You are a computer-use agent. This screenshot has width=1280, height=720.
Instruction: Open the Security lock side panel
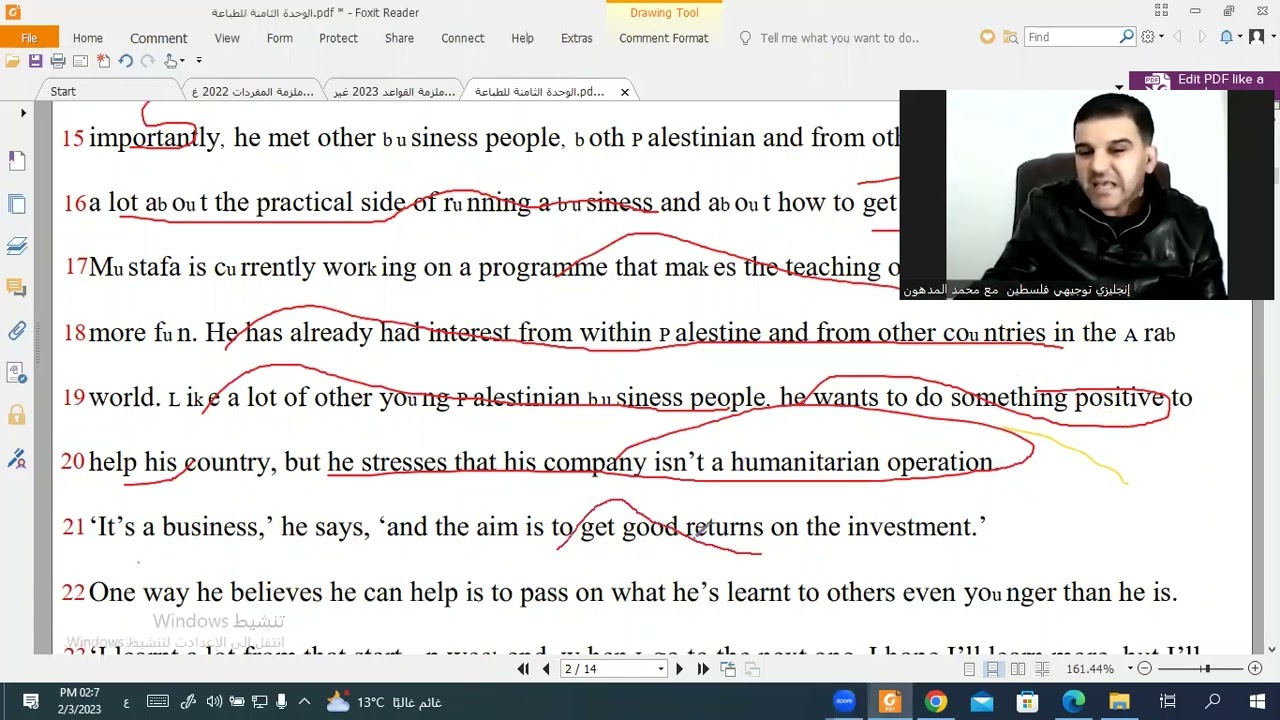[x=17, y=414]
